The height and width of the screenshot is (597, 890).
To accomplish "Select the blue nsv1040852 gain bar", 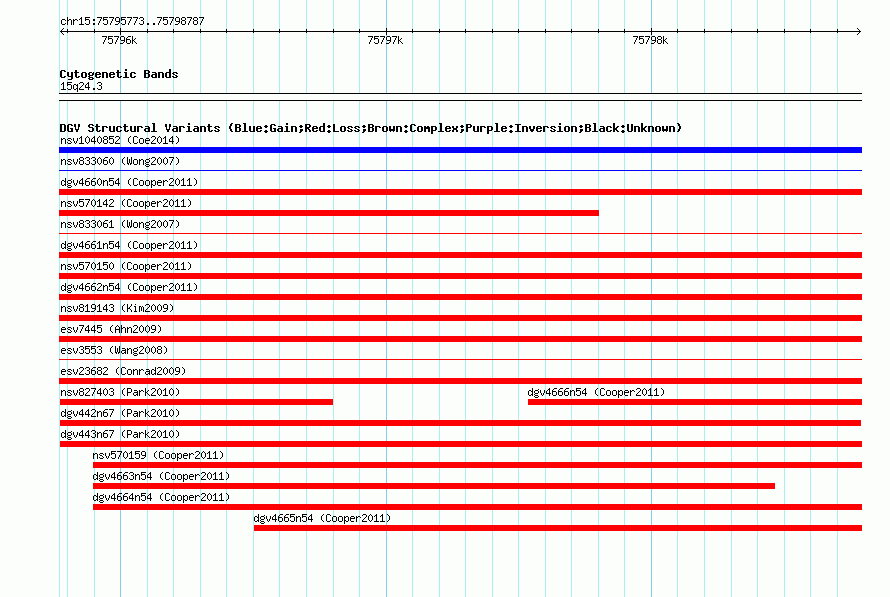I will click(x=460, y=150).
